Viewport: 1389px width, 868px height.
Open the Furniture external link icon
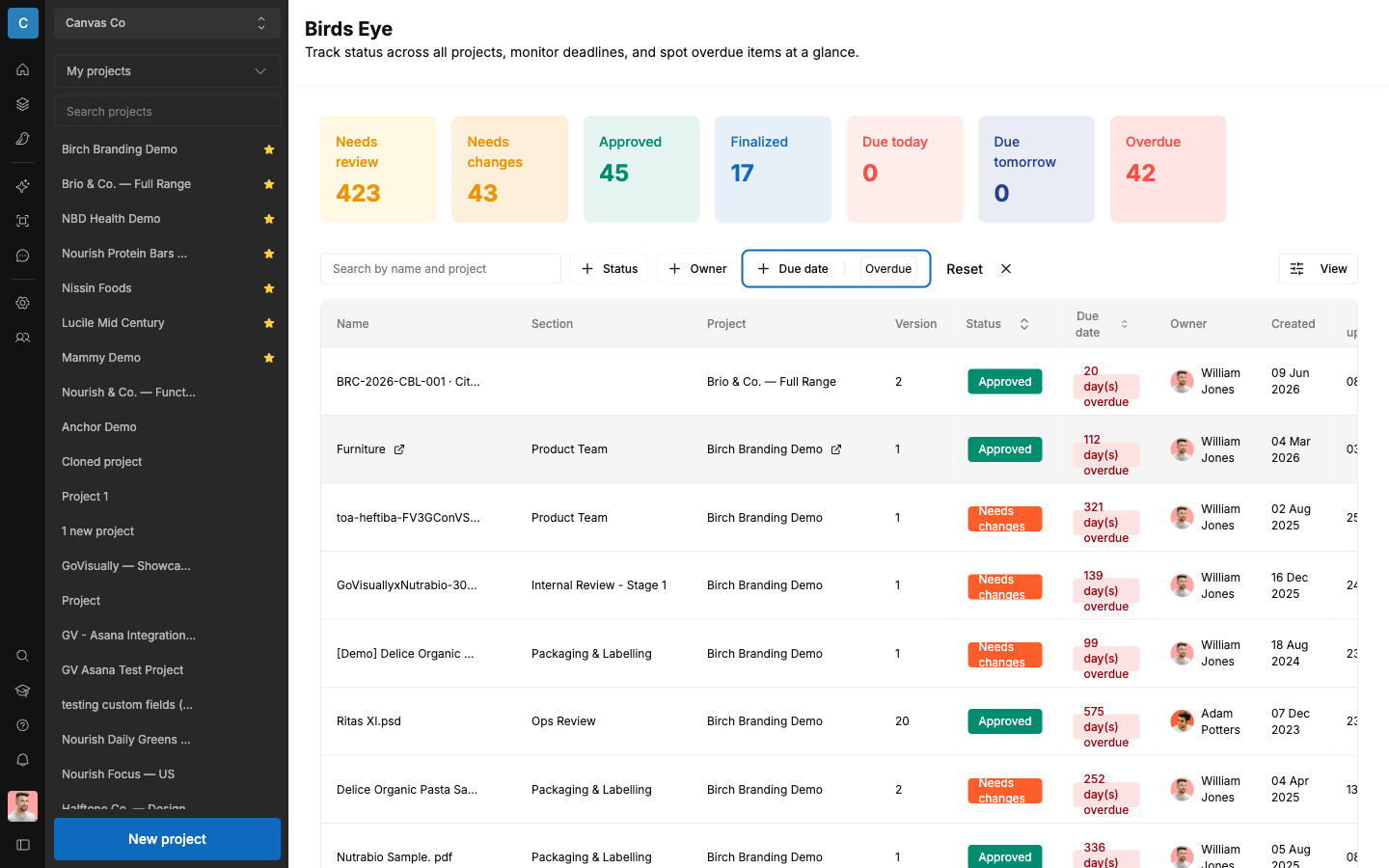click(399, 449)
